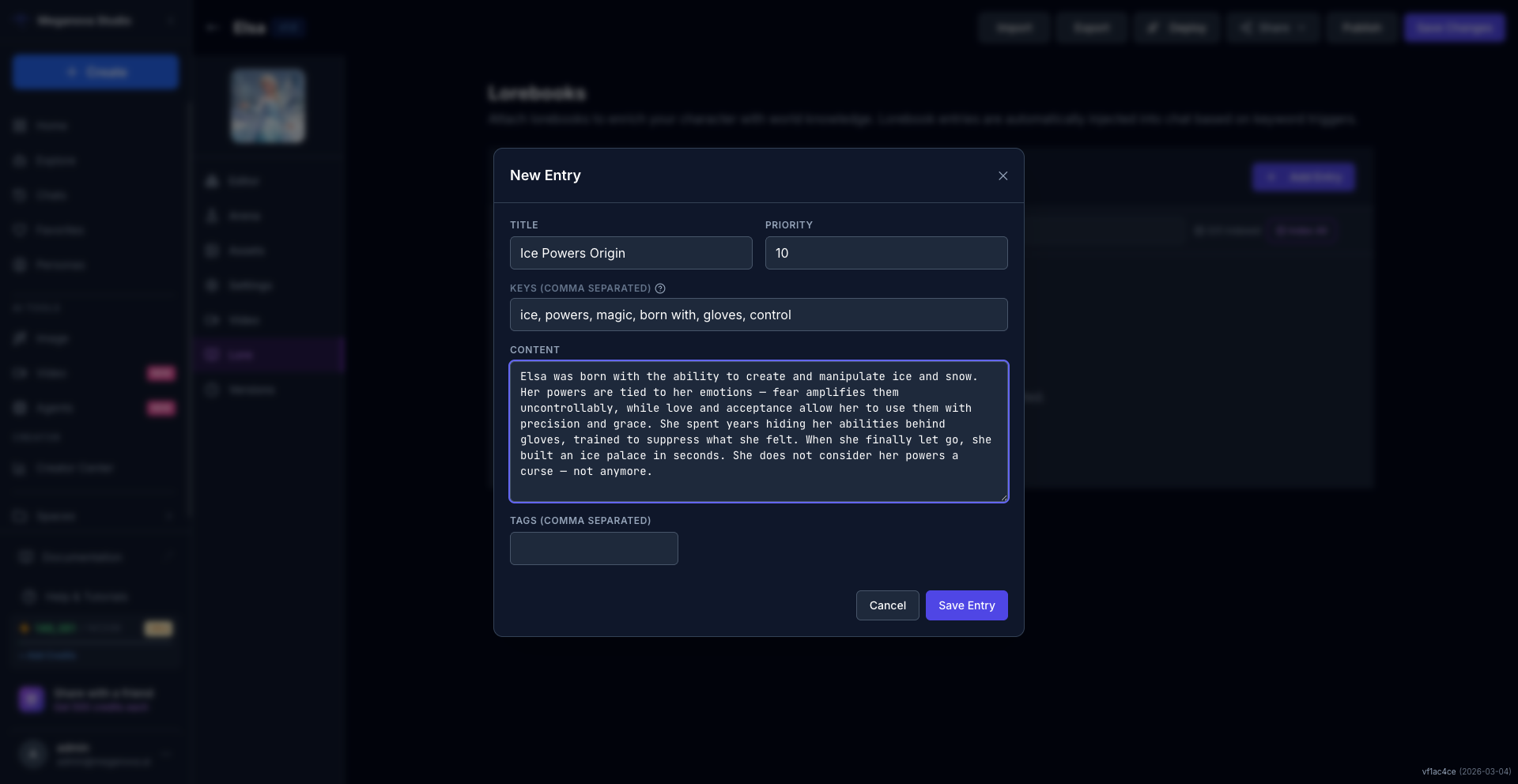The image size is (1518, 784).
Task: Expand the admin account menu chevron
Action: click(x=167, y=754)
